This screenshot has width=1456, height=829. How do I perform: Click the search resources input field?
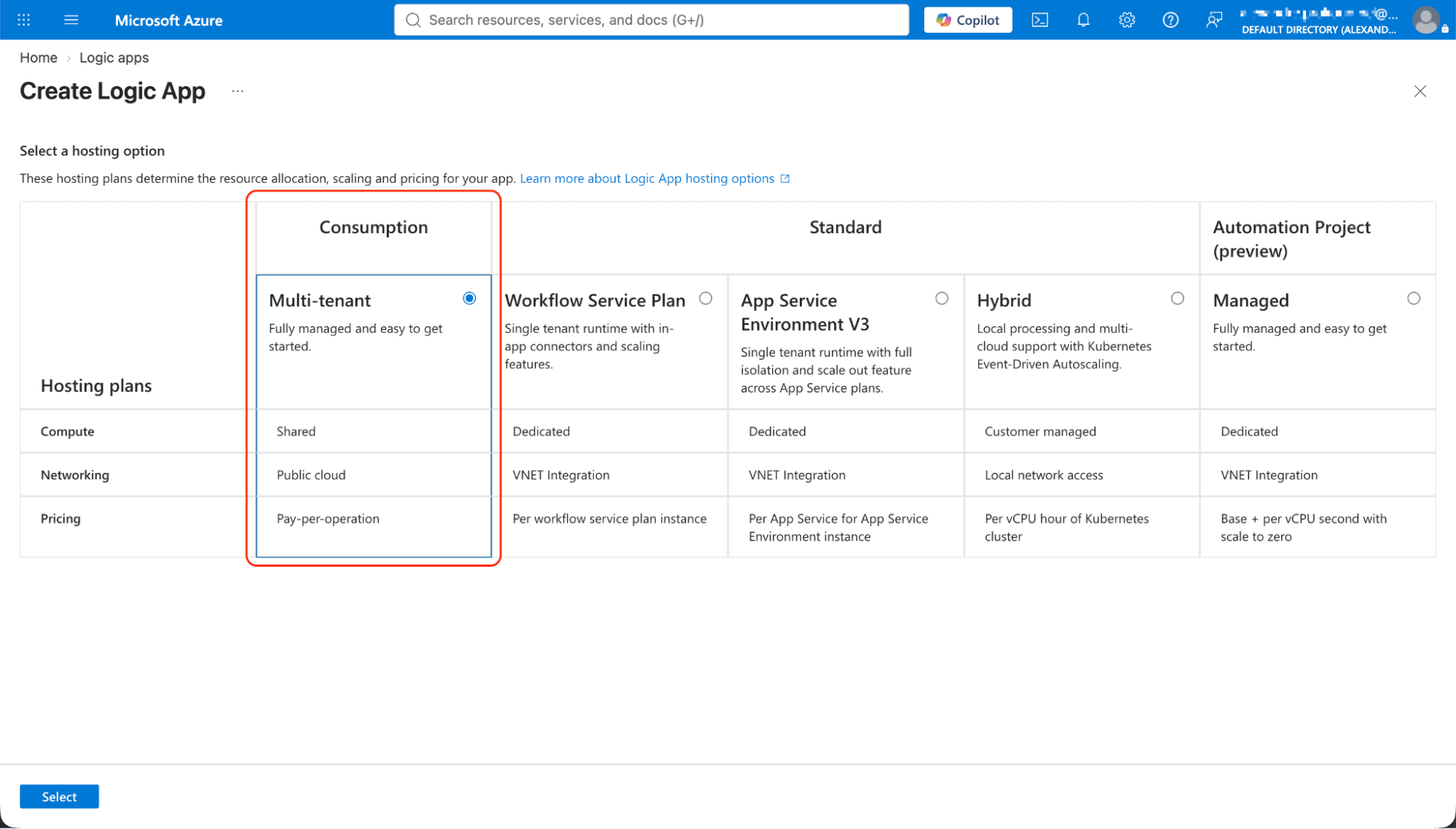pyautogui.click(x=651, y=20)
